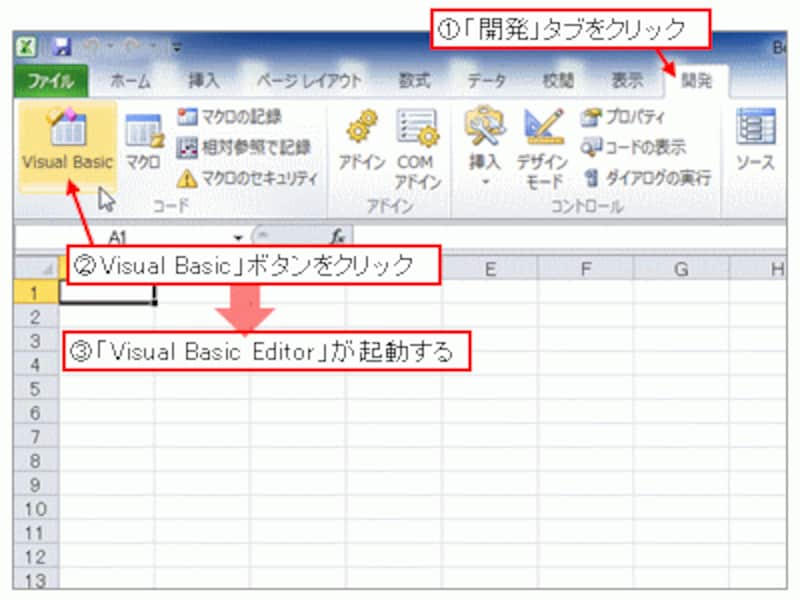Screen dimensions: 800x600
Task: Open the COM アドイン button
Action: pos(417,149)
